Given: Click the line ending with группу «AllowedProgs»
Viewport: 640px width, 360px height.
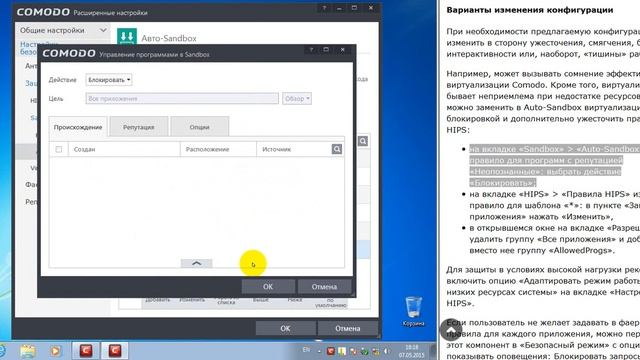Looking at the screenshot, I should 542,250.
